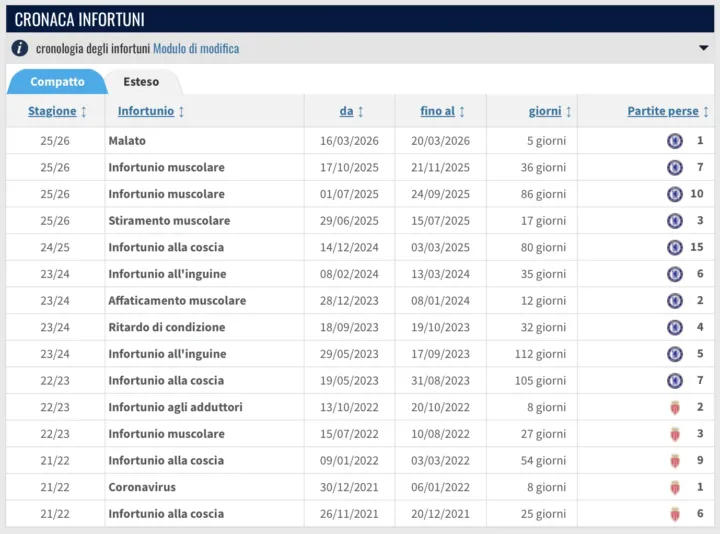Click the sort arrows next to giorni
This screenshot has height=534, width=720.
coord(568,112)
